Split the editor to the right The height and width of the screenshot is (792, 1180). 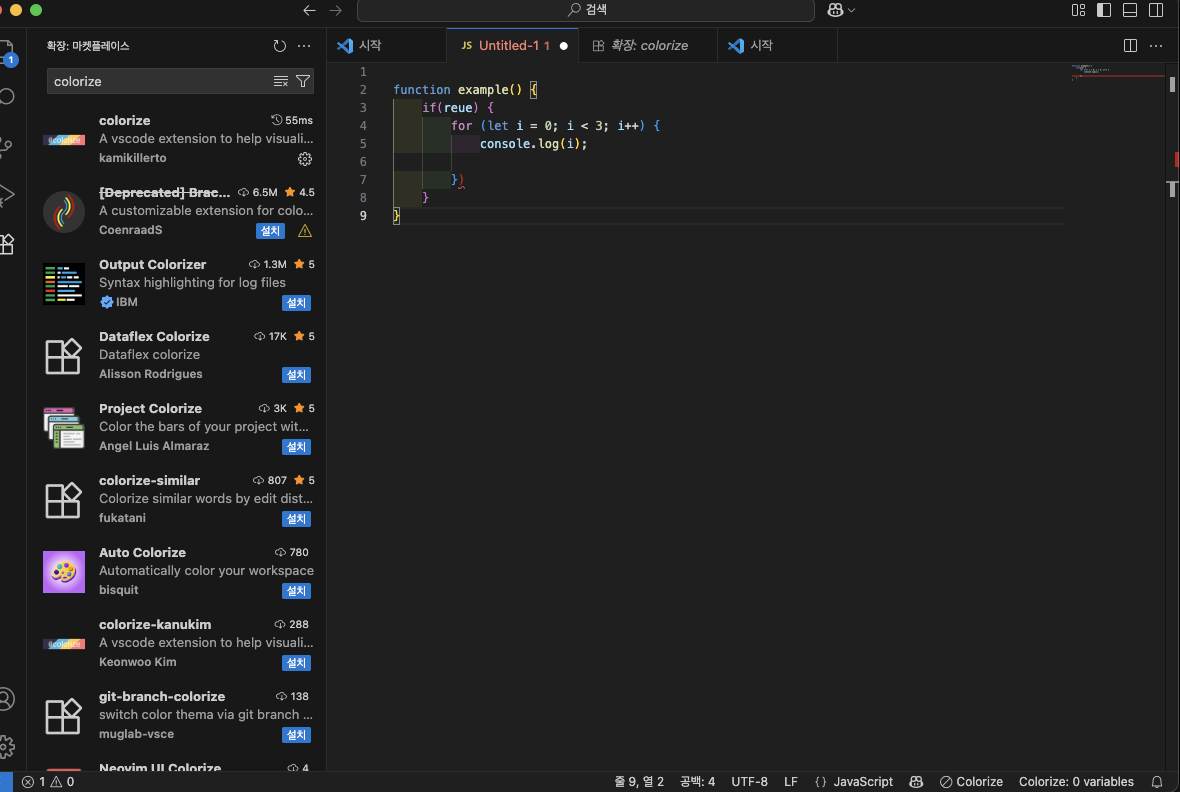[1130, 46]
